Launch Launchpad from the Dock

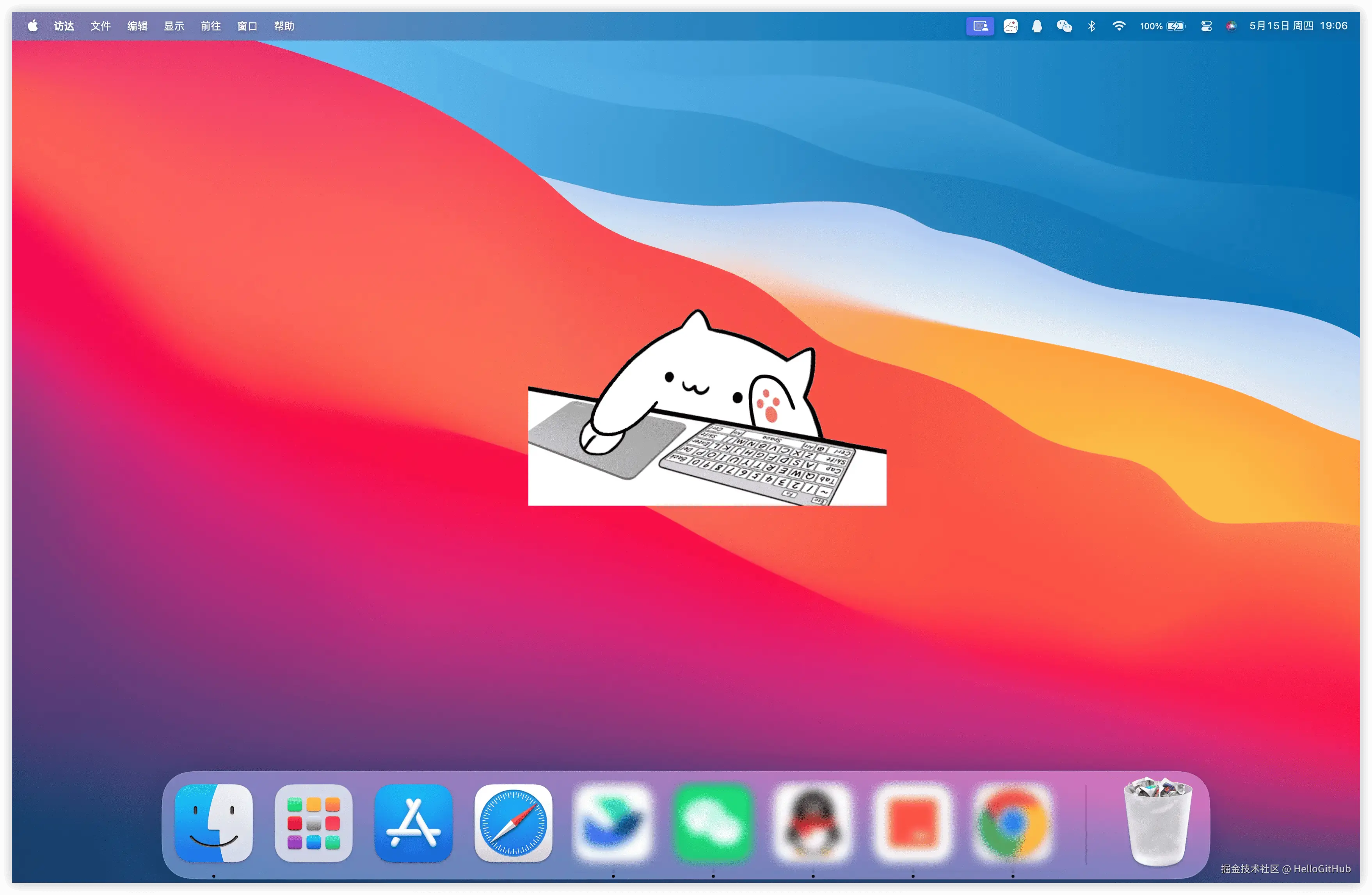313,822
